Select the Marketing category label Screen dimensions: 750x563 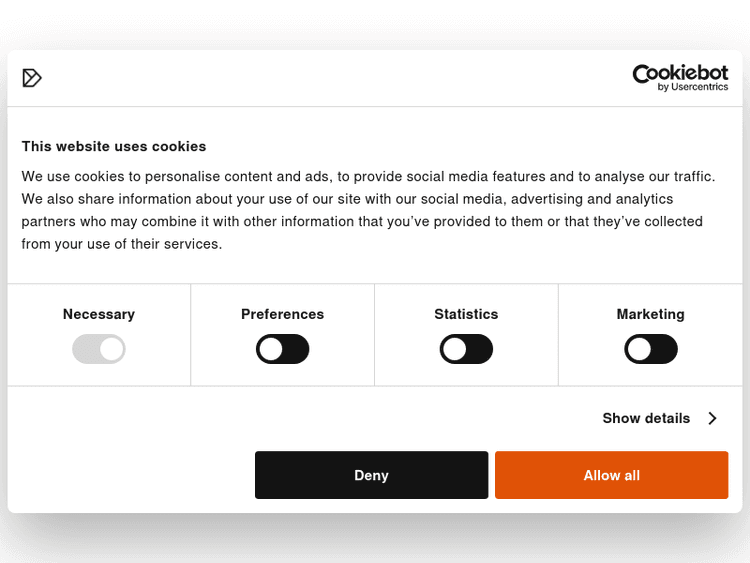[651, 314]
